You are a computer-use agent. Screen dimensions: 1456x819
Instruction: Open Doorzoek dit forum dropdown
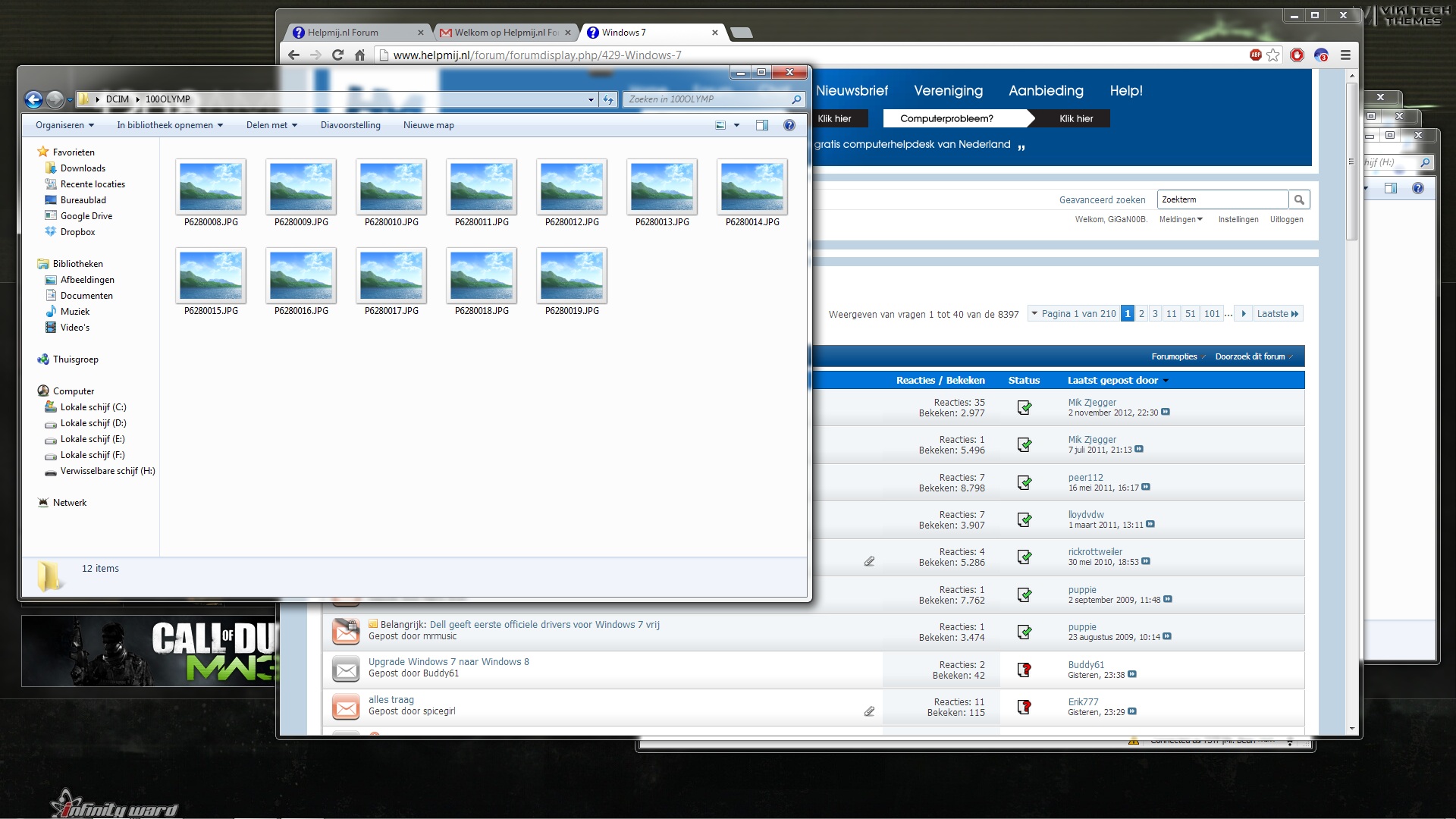(x=1254, y=356)
